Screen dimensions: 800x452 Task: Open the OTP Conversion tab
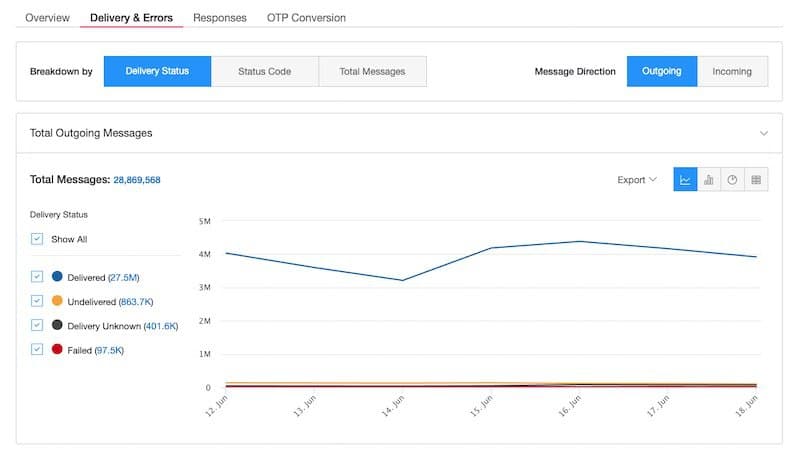[x=306, y=18]
